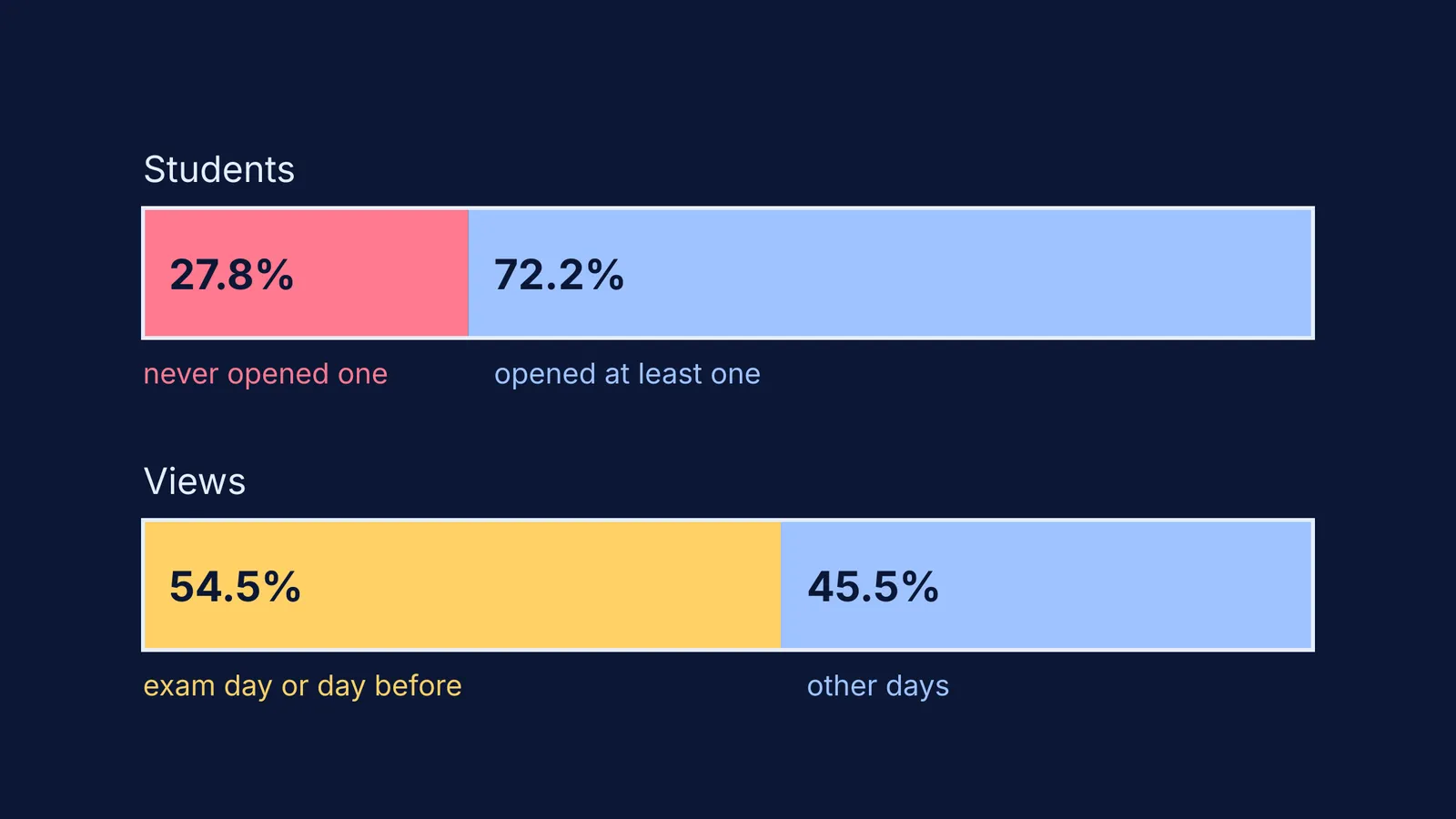The height and width of the screenshot is (819, 1456).
Task: Click the Views heading
Action: coord(195,481)
